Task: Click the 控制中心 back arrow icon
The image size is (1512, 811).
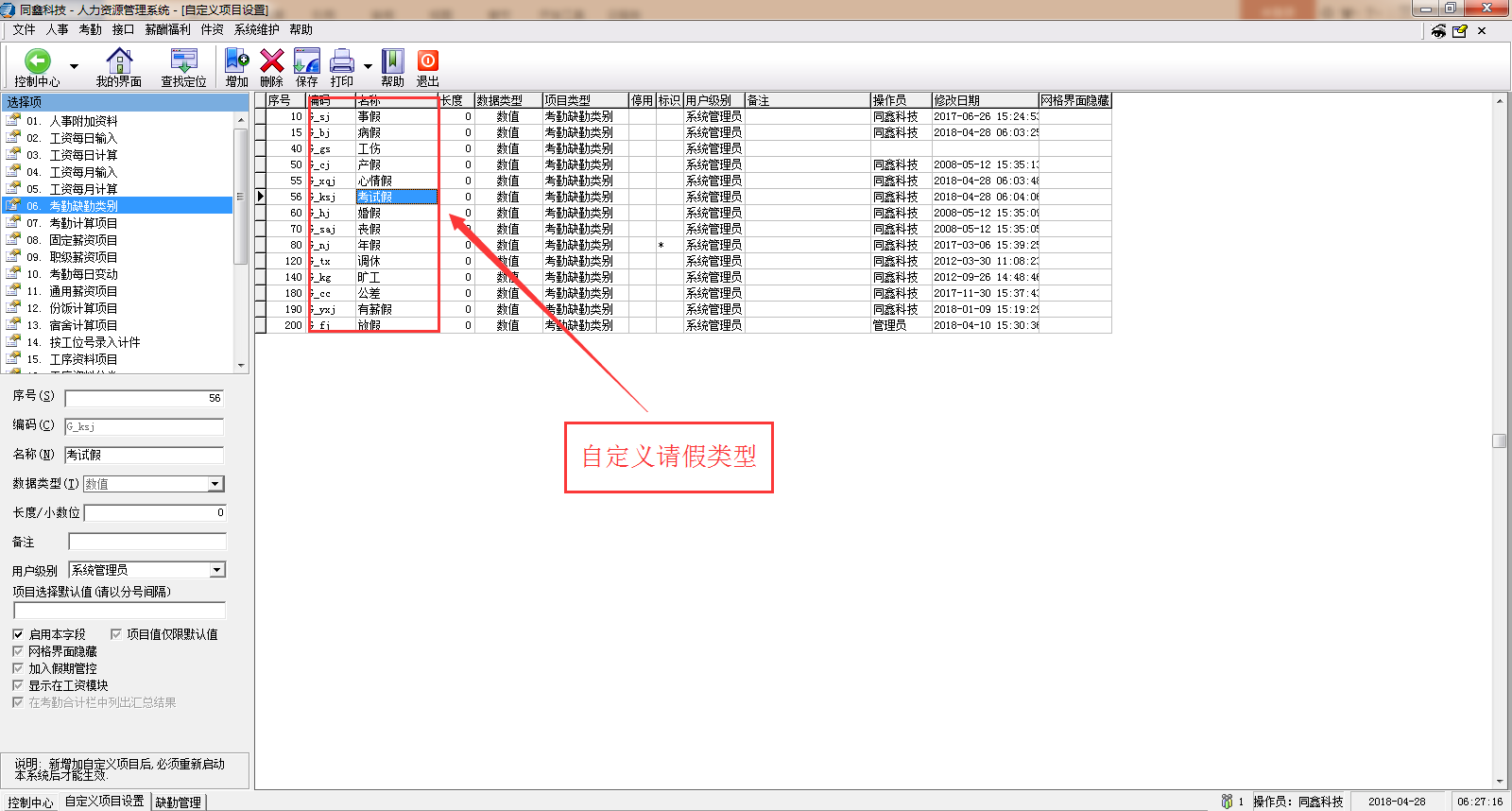Action: click(x=37, y=61)
